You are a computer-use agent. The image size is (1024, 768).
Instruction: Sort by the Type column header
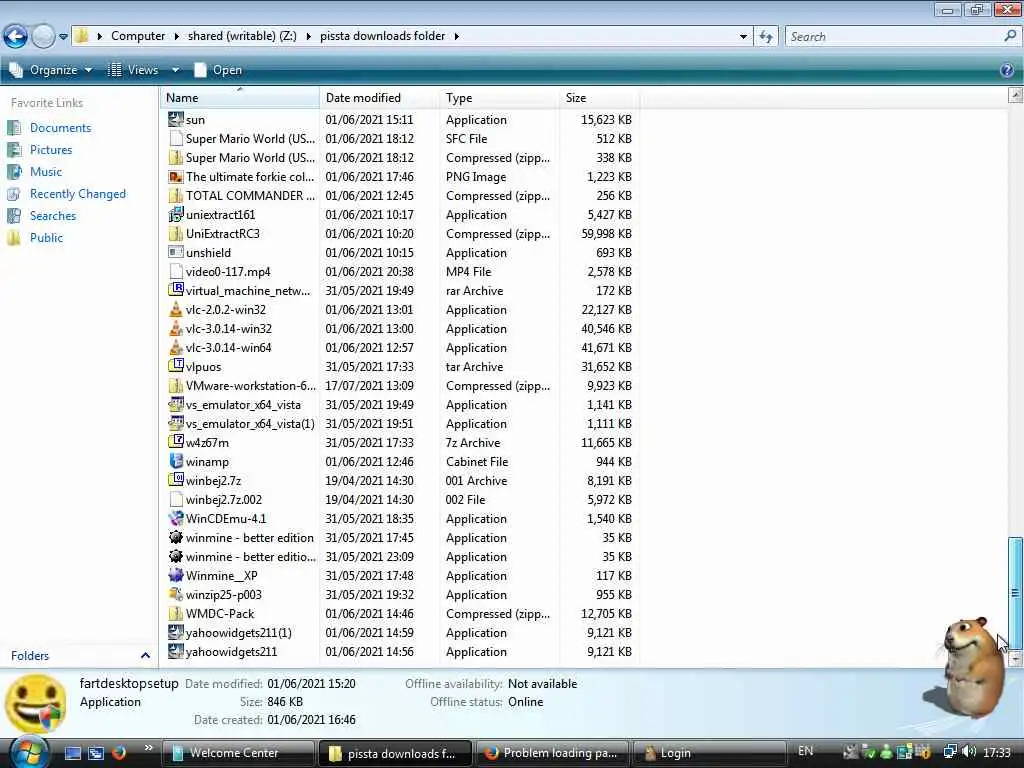click(499, 98)
